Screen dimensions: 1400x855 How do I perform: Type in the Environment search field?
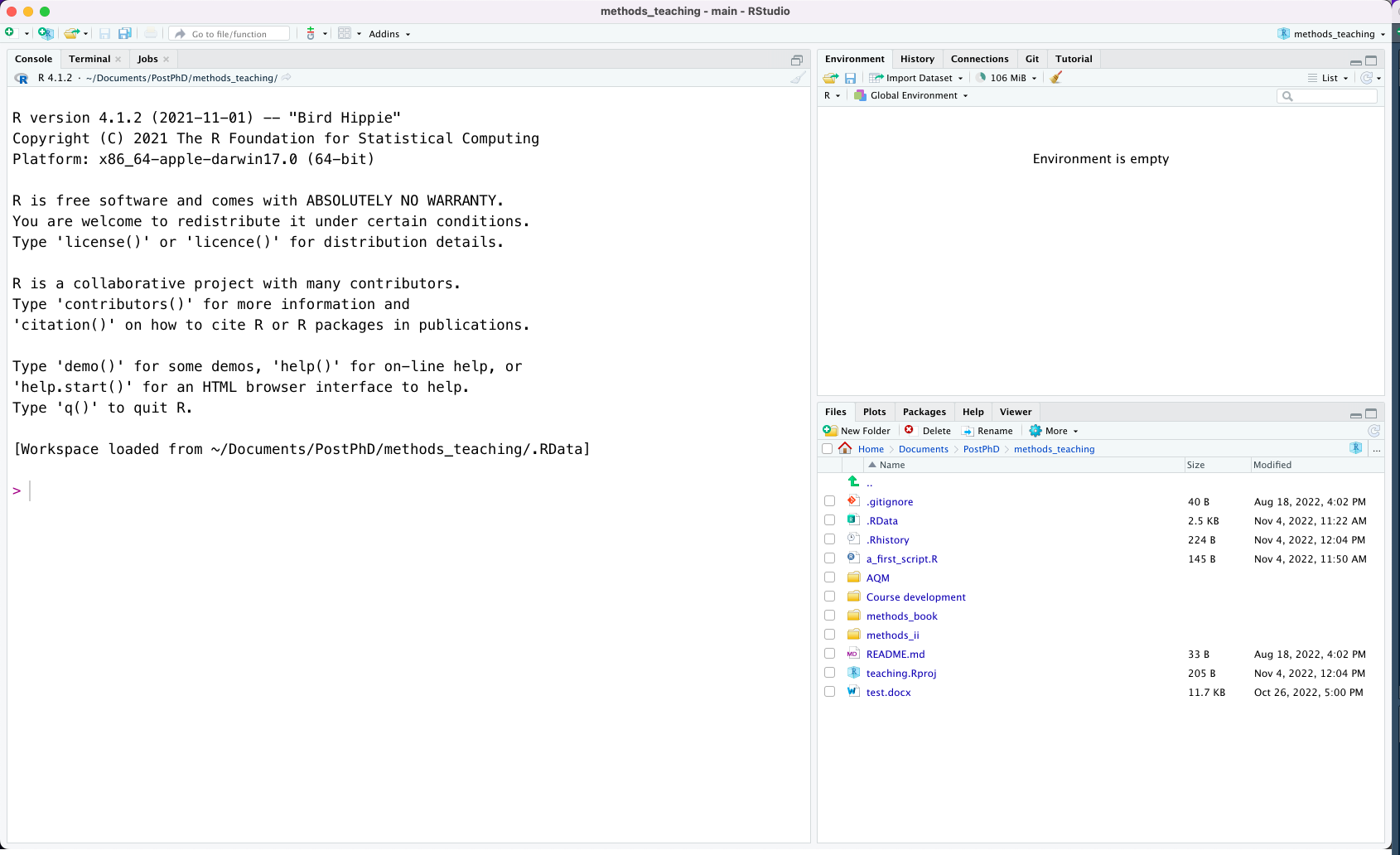tap(1327, 96)
